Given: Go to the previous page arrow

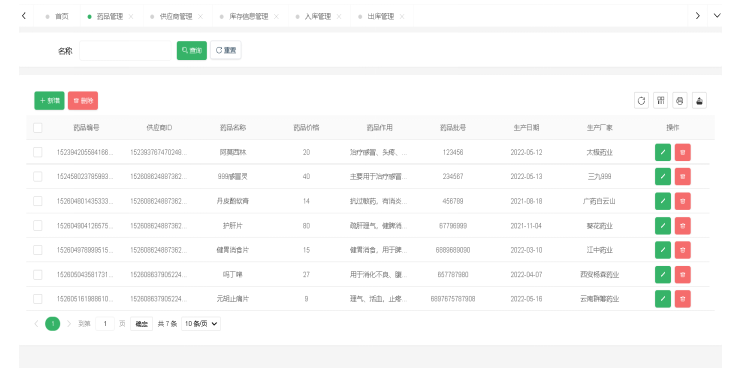Looking at the screenshot, I should pos(36,323).
